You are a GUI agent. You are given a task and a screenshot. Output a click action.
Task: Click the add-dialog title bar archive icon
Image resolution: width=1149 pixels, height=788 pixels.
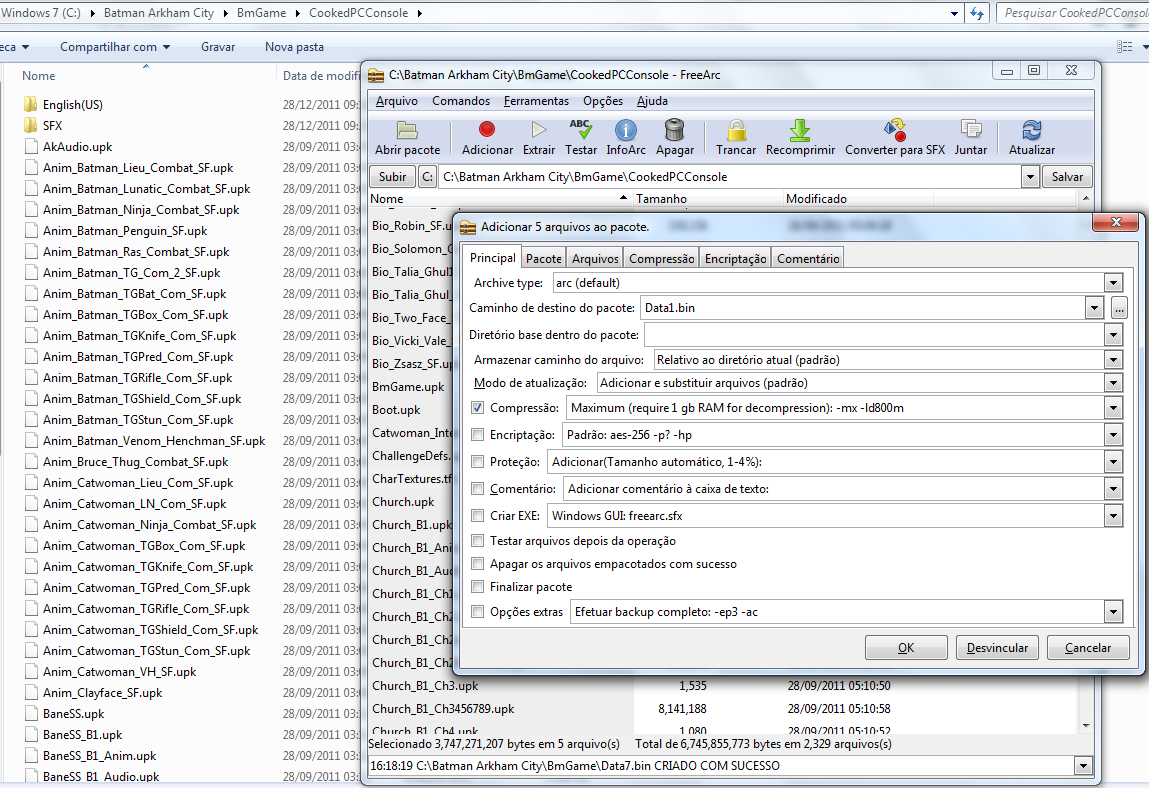click(x=468, y=227)
